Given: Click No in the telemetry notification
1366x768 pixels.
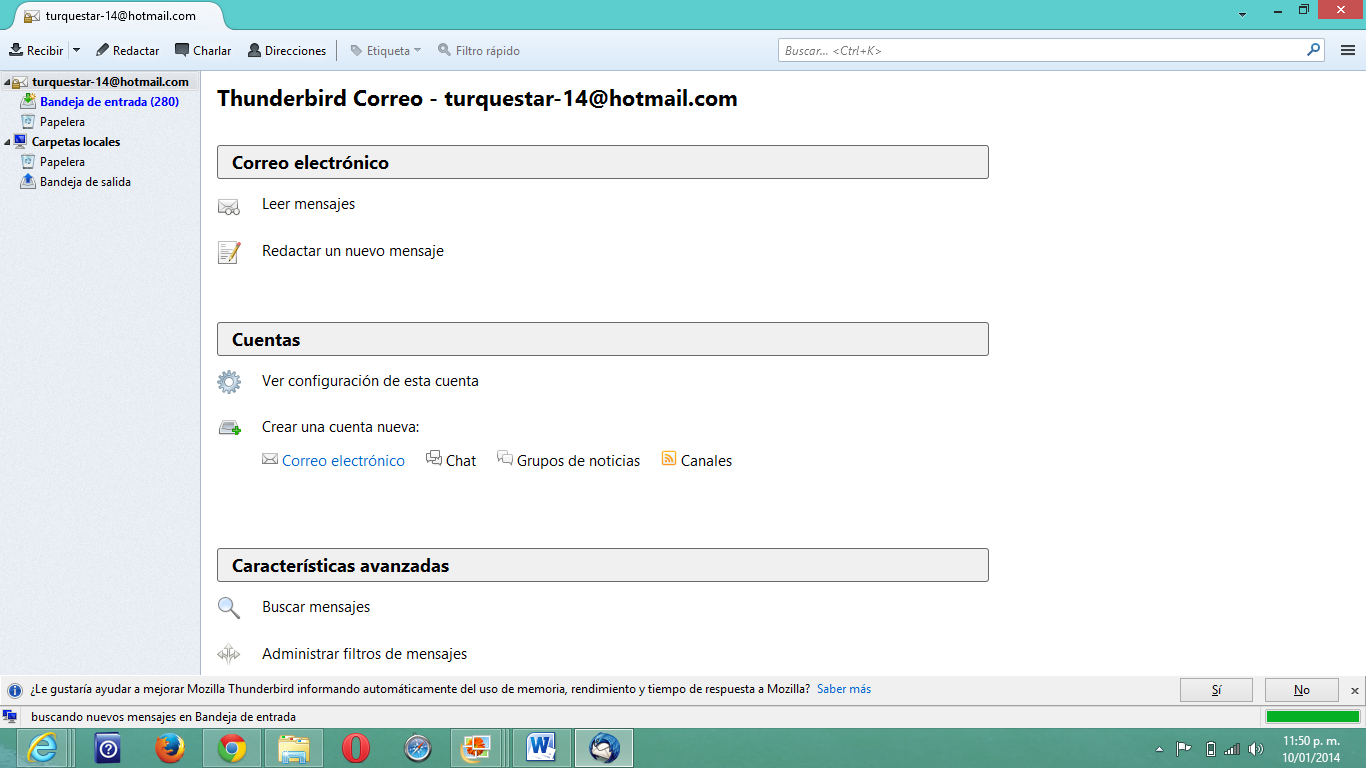Looking at the screenshot, I should click(1301, 690).
